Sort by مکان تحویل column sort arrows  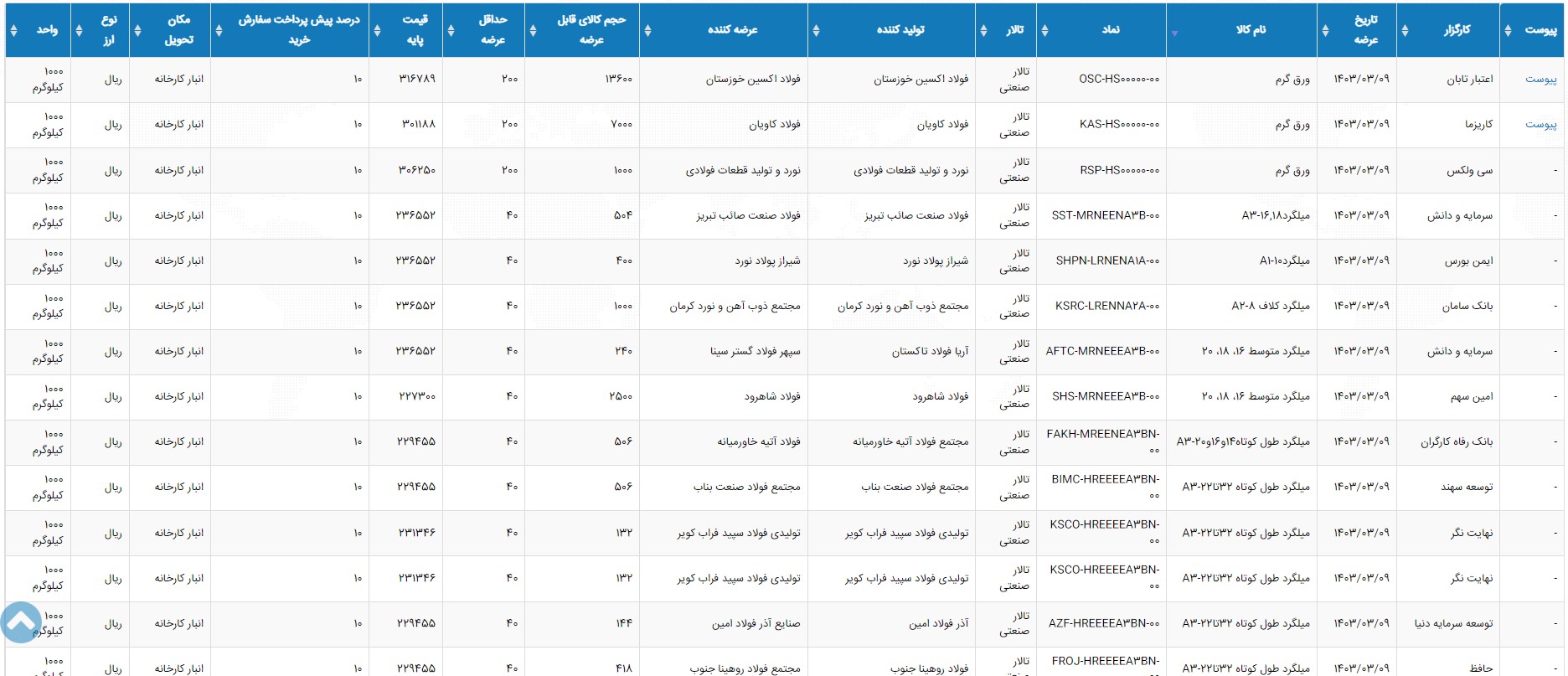pos(137,30)
